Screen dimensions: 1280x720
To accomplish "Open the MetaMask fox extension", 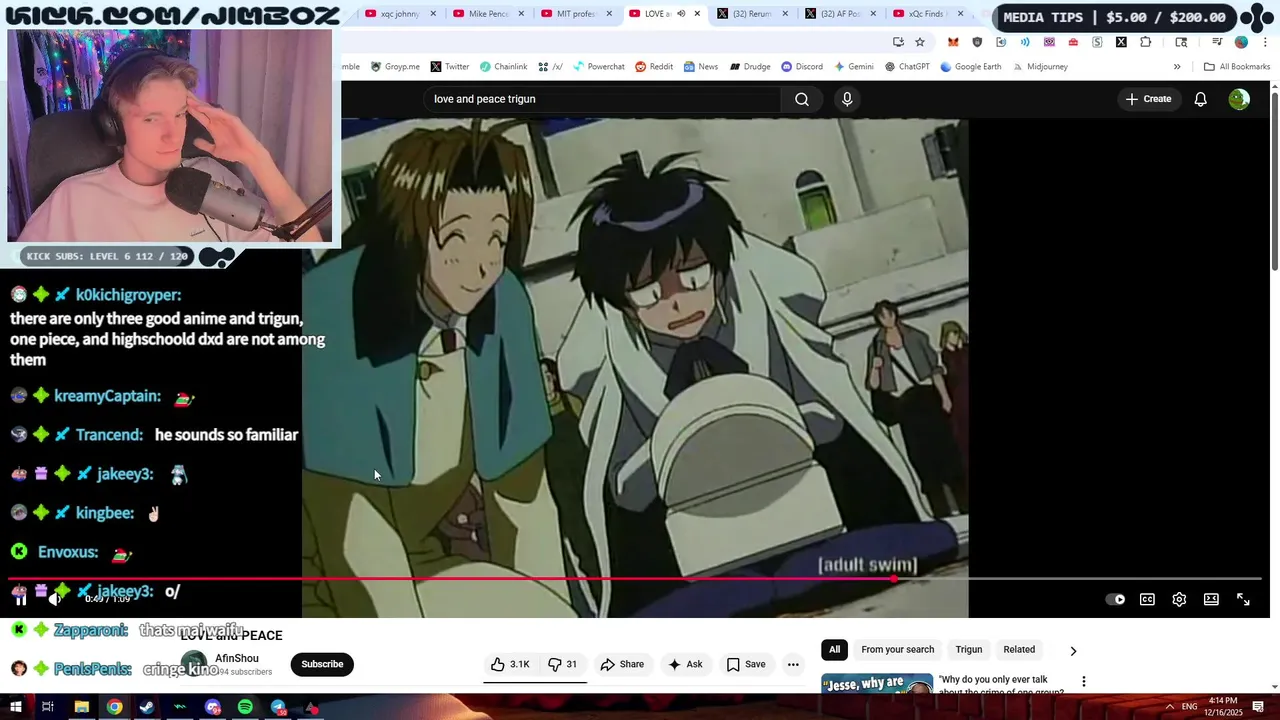I will (953, 42).
